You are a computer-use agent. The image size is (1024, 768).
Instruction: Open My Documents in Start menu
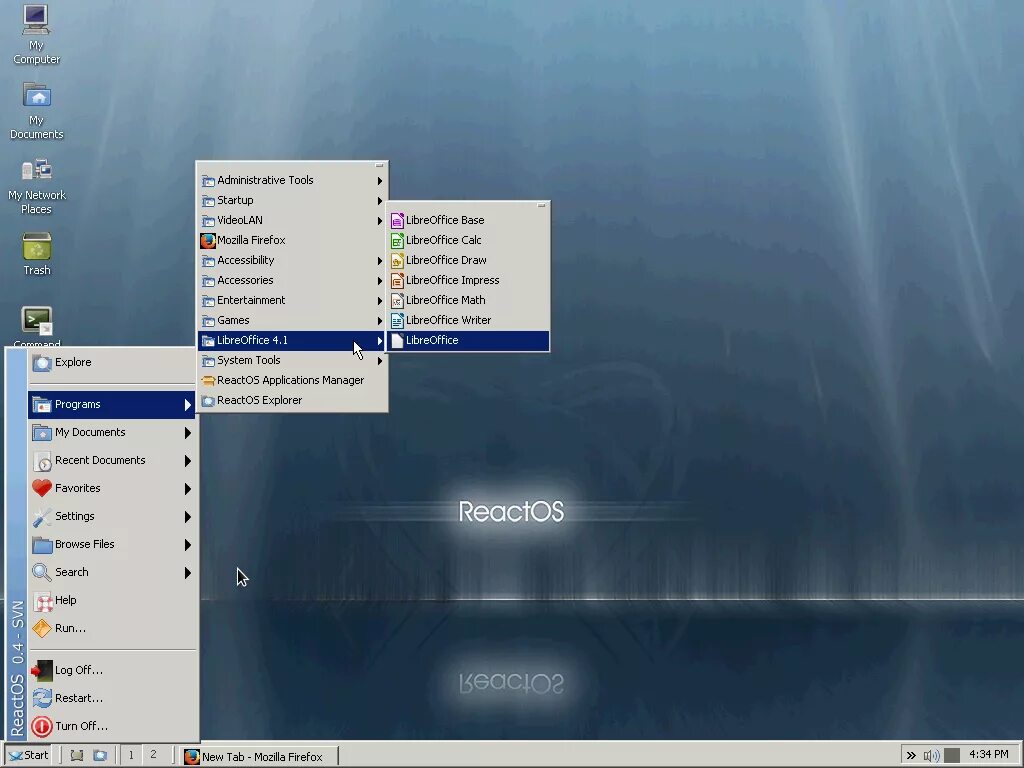[x=112, y=432]
